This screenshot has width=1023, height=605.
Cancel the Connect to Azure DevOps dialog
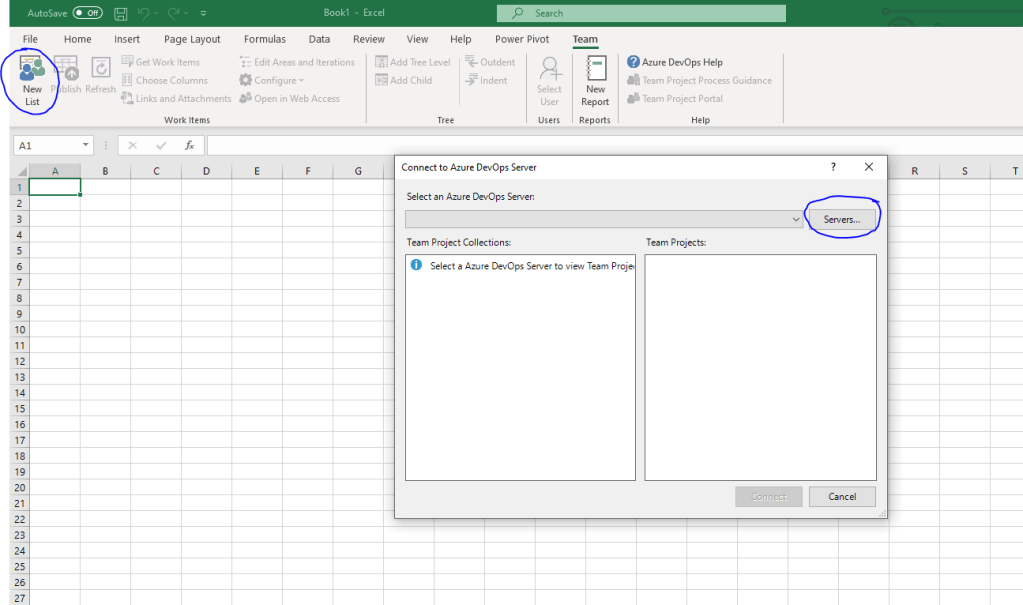[842, 496]
